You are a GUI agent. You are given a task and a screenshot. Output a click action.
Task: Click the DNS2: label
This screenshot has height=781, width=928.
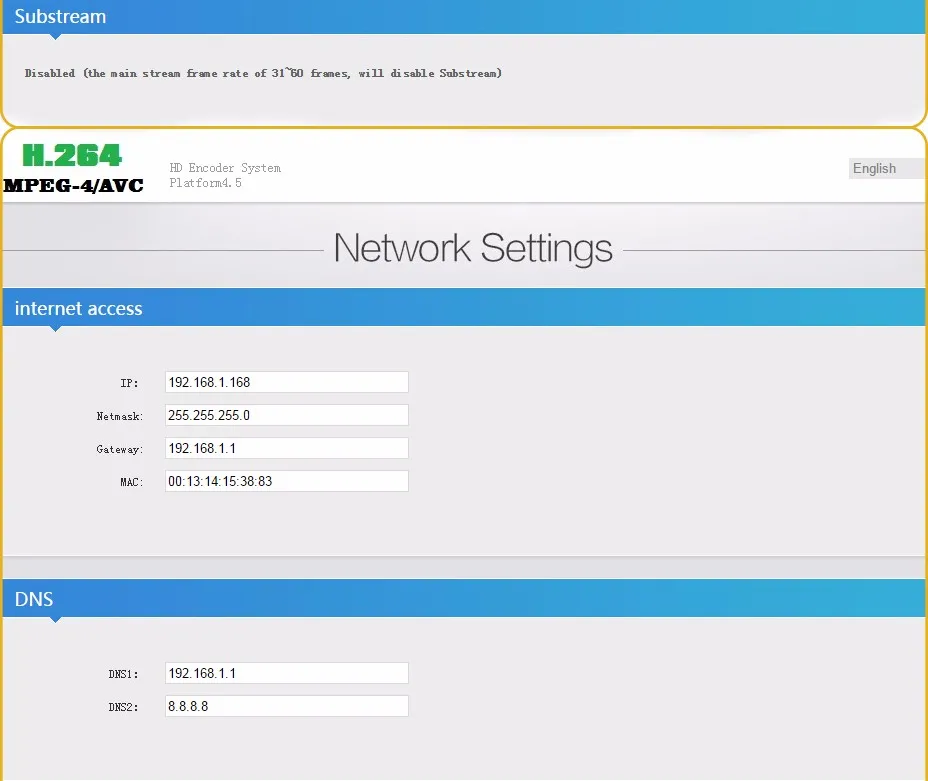[x=123, y=707]
